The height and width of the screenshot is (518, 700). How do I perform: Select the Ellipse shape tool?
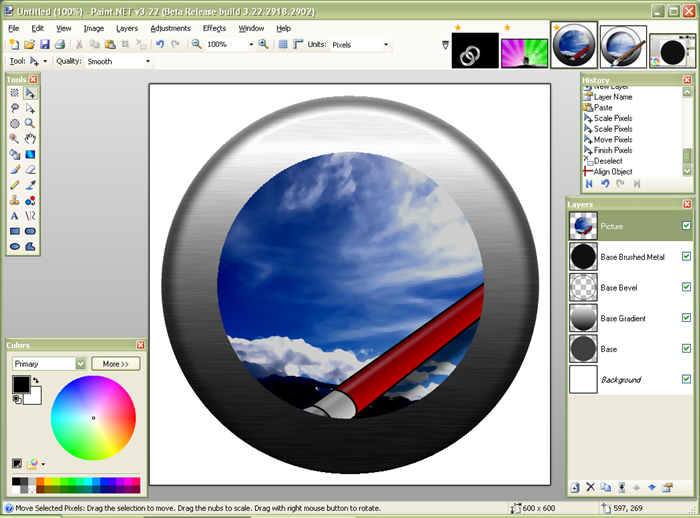[15, 246]
